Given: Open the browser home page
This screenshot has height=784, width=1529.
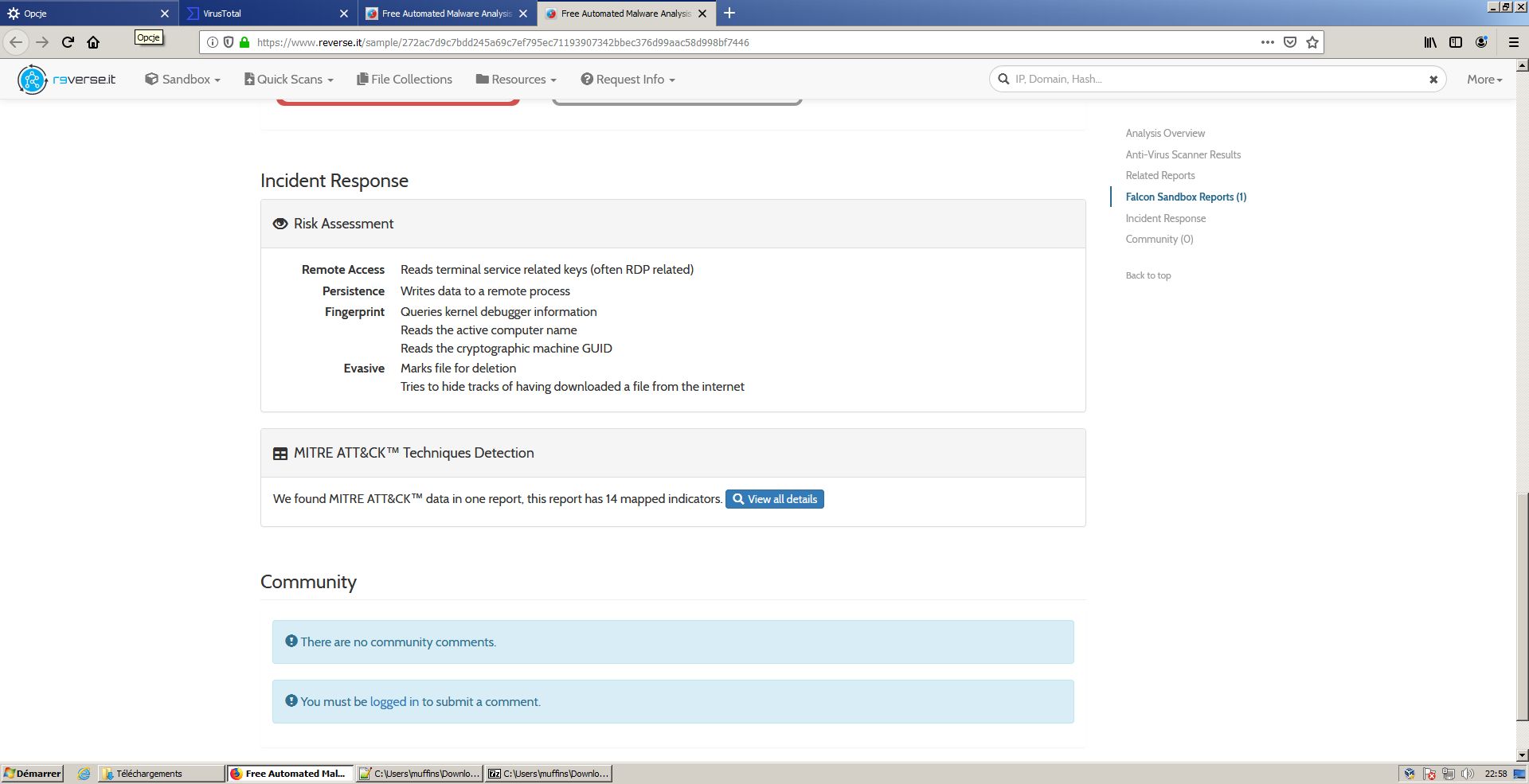Looking at the screenshot, I should (x=93, y=42).
